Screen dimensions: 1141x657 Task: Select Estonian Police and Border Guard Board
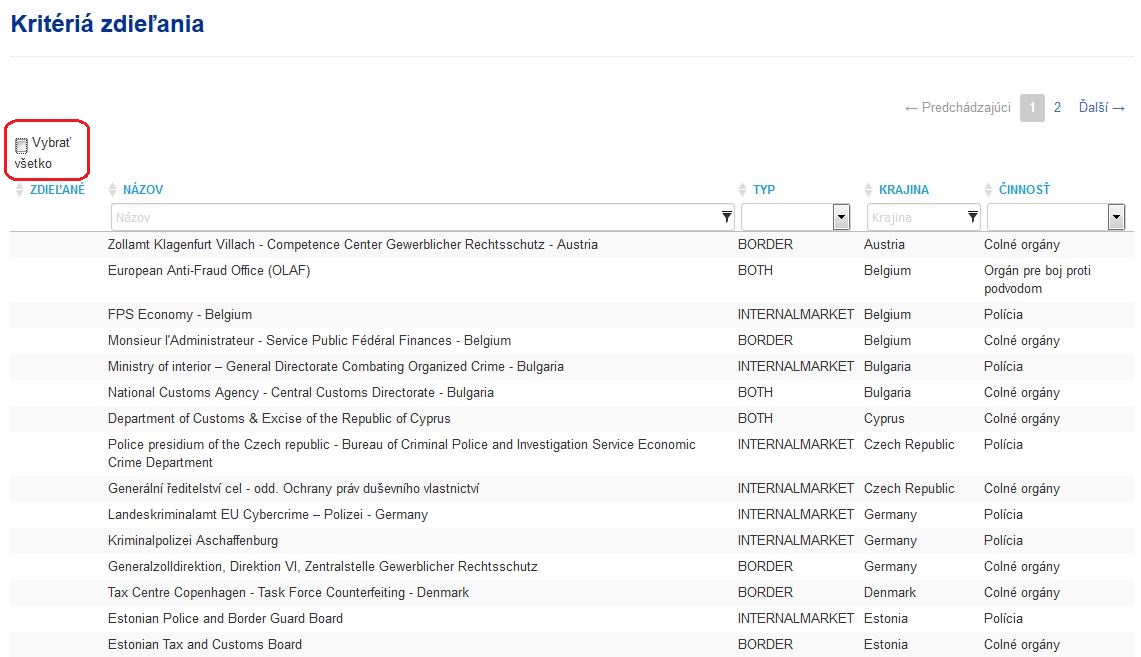571,619
